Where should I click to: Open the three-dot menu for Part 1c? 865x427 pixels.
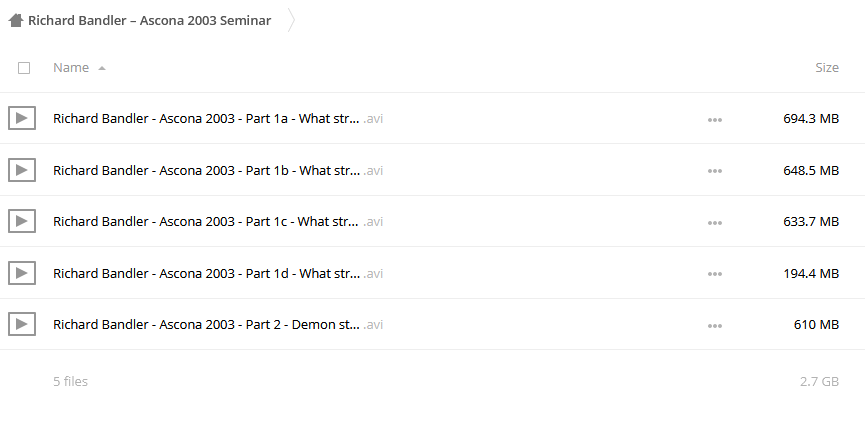pyautogui.click(x=714, y=223)
